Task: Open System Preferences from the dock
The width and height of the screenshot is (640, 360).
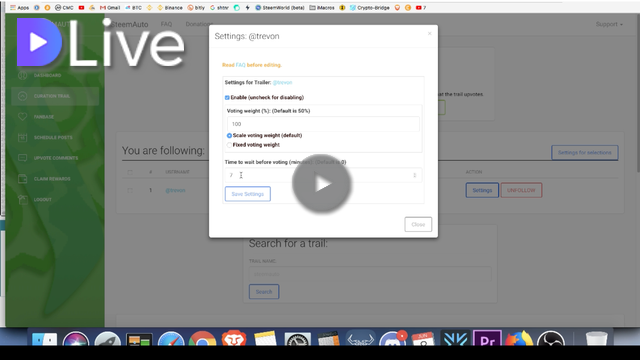Action: click(x=298, y=339)
